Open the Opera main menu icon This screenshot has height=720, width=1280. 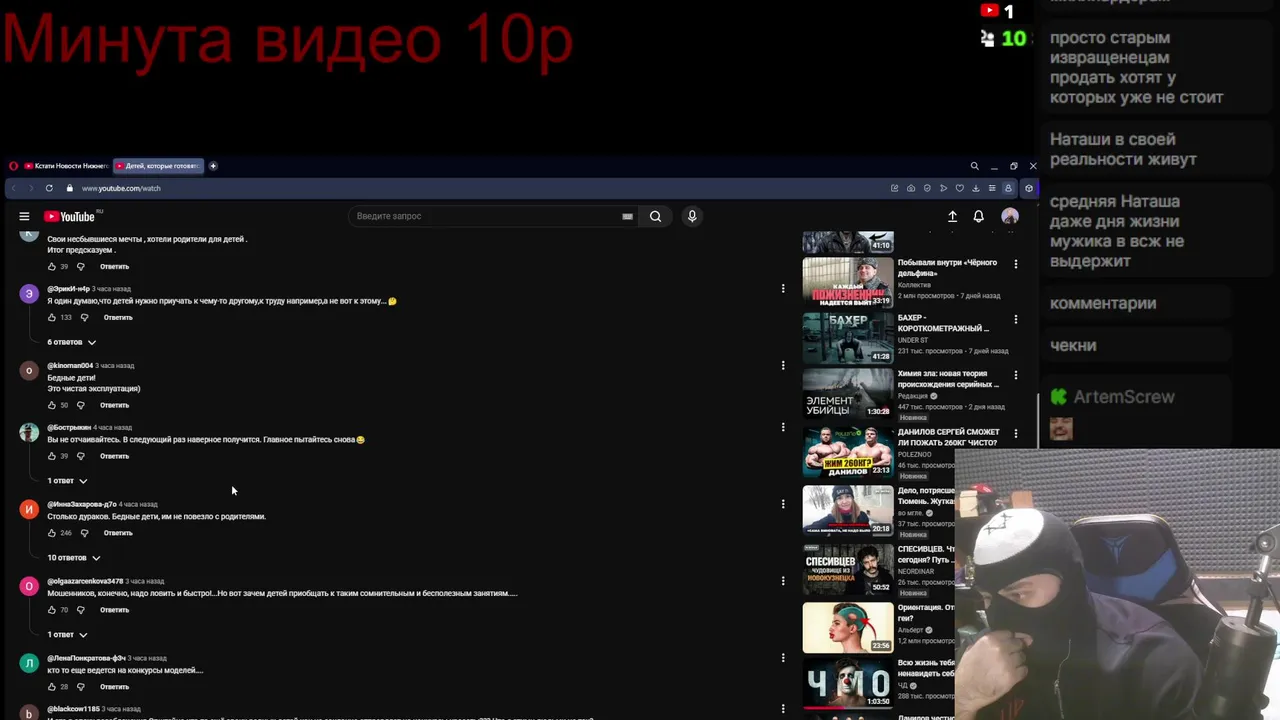13,166
